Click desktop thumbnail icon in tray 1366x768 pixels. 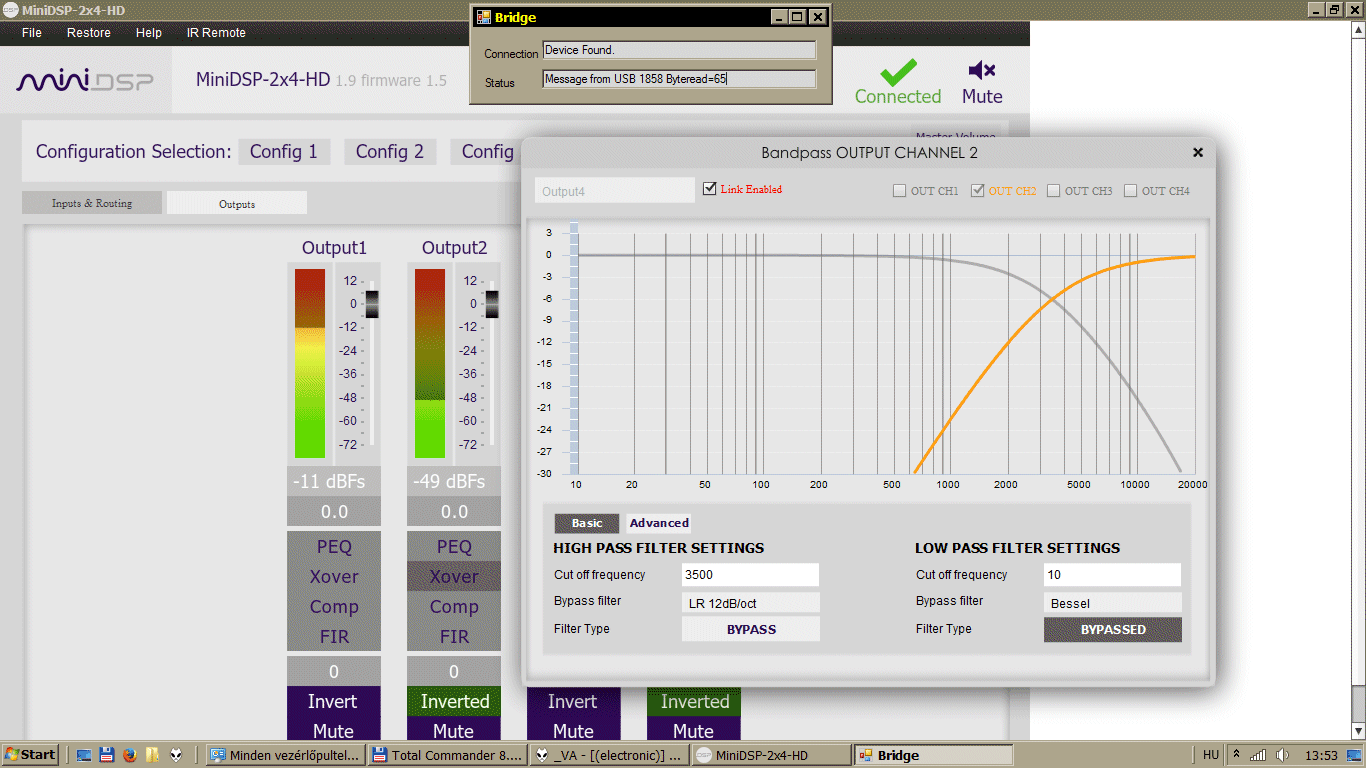[1355, 754]
